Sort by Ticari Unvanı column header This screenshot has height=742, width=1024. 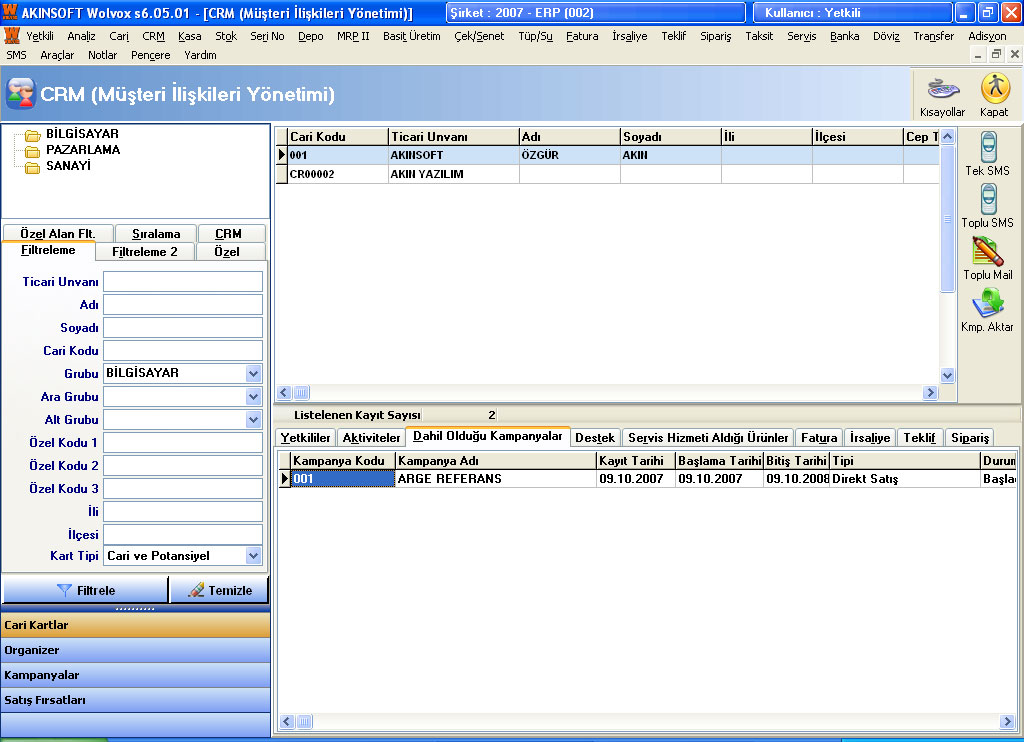pyautogui.click(x=453, y=137)
